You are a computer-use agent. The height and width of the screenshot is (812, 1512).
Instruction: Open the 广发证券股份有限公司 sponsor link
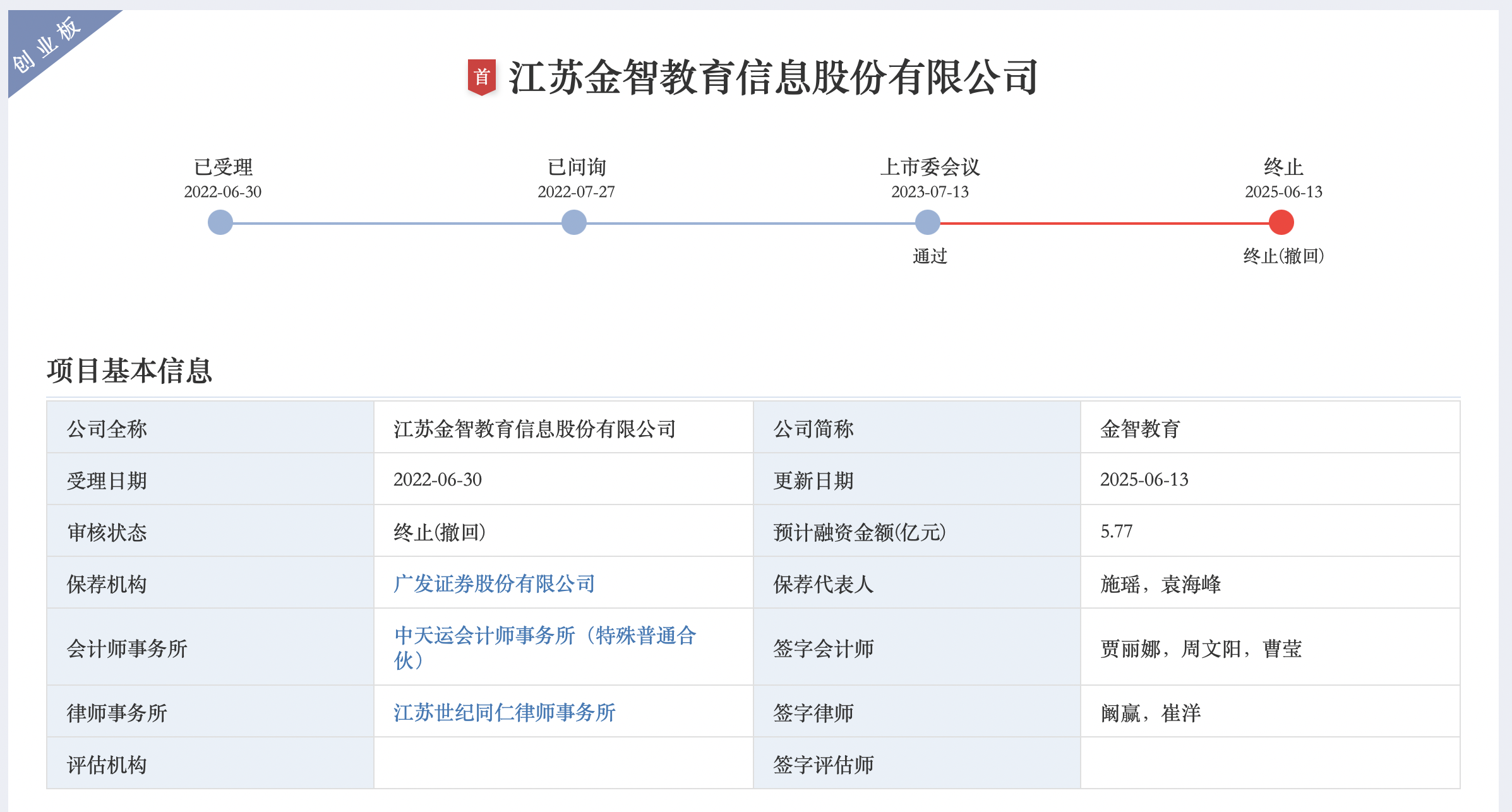(x=495, y=584)
